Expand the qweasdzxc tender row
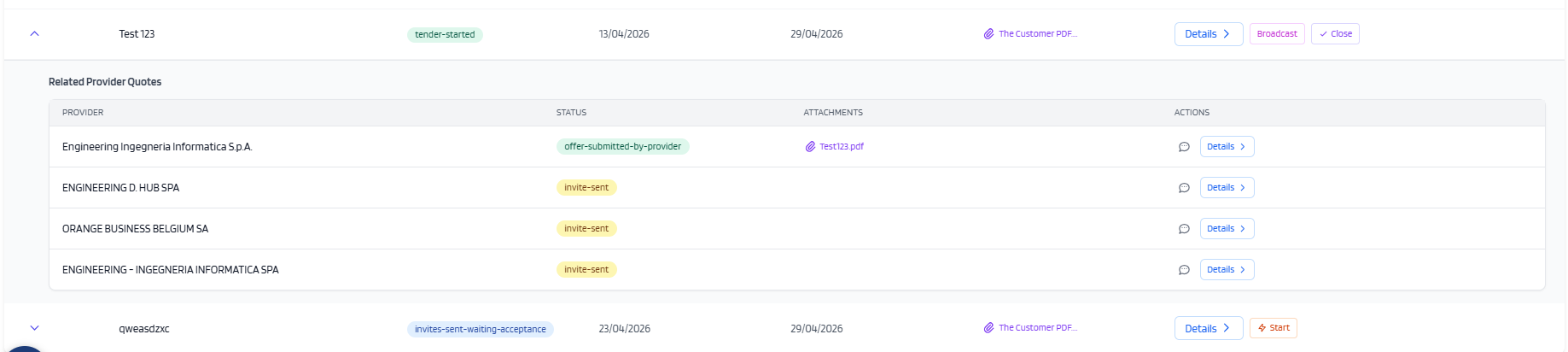1568x352 pixels. click(34, 328)
